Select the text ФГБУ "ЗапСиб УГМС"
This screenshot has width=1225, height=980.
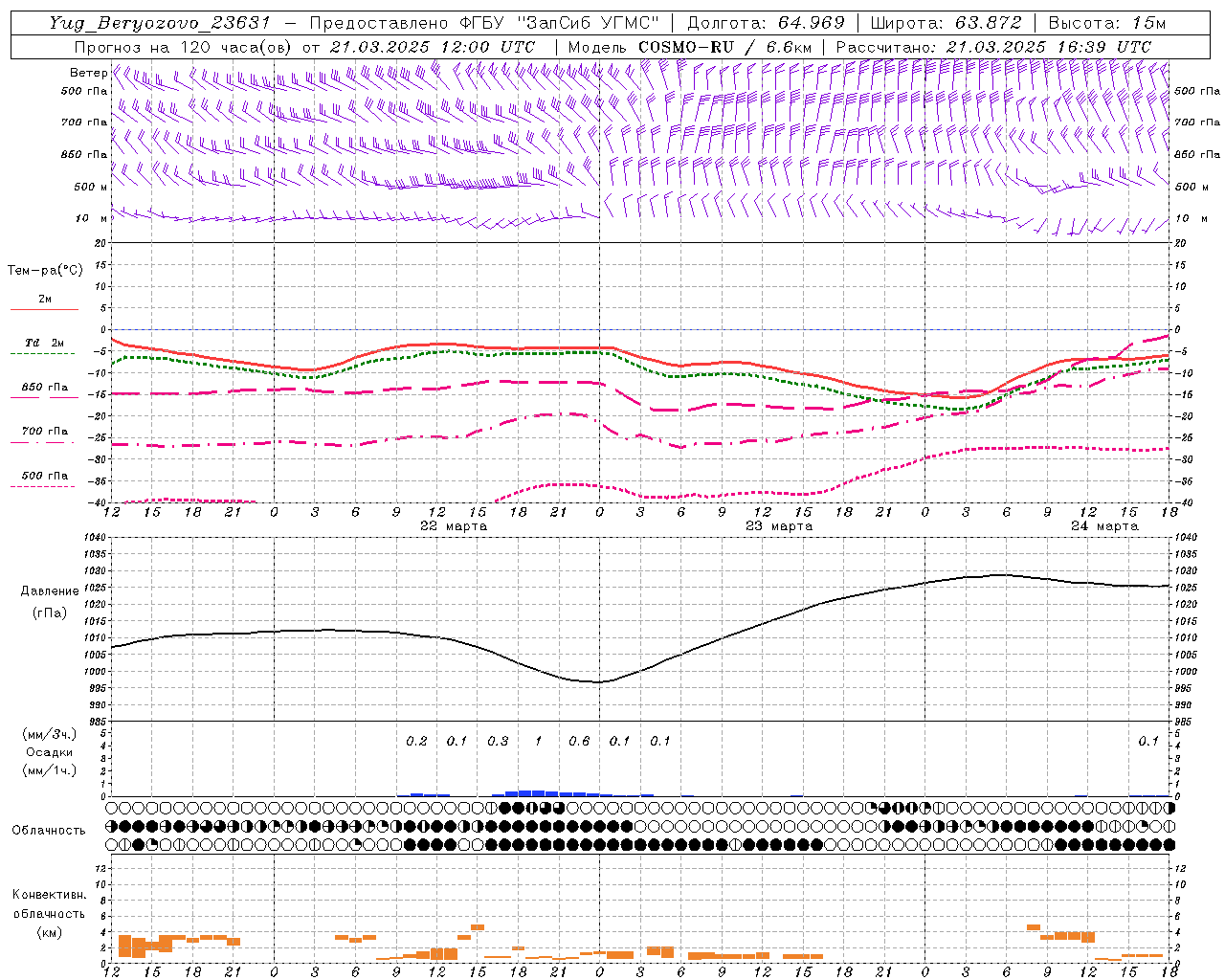(x=559, y=22)
